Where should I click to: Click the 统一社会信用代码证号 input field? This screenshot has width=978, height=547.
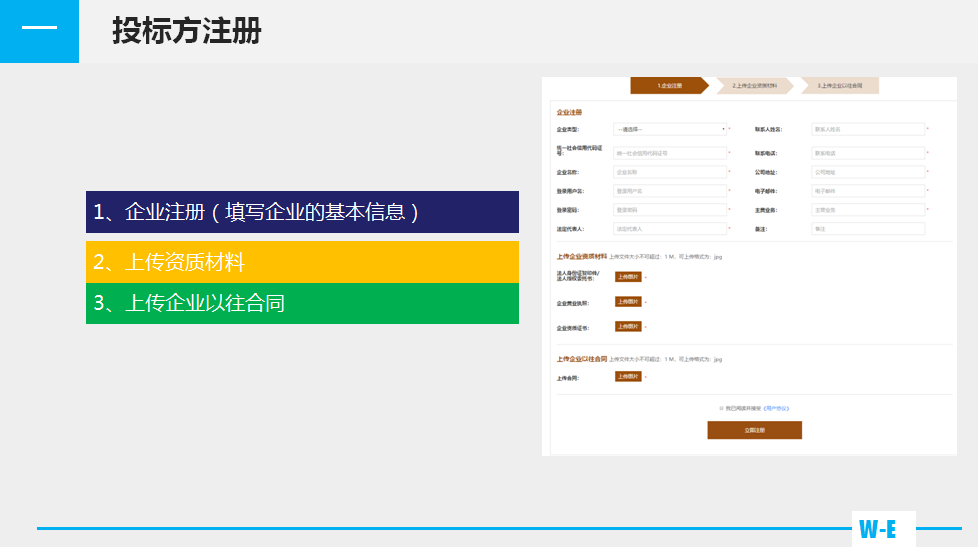pyautogui.click(x=669, y=153)
